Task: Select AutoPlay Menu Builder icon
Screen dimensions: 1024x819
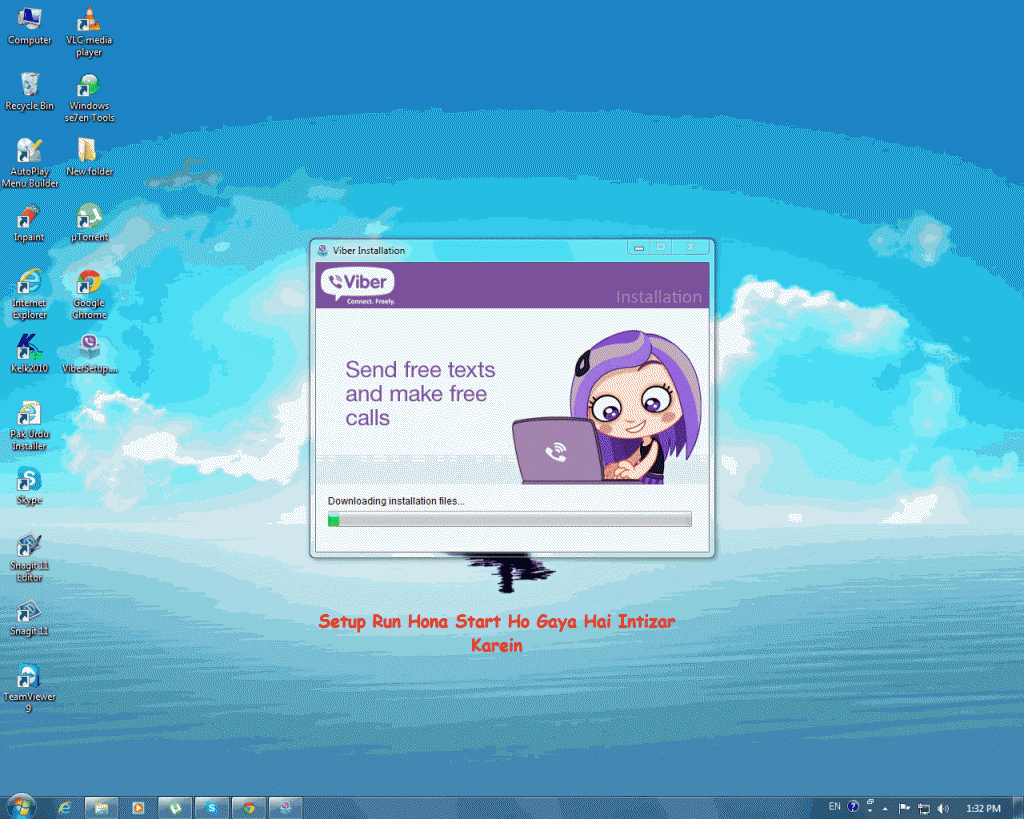Action: 29,163
